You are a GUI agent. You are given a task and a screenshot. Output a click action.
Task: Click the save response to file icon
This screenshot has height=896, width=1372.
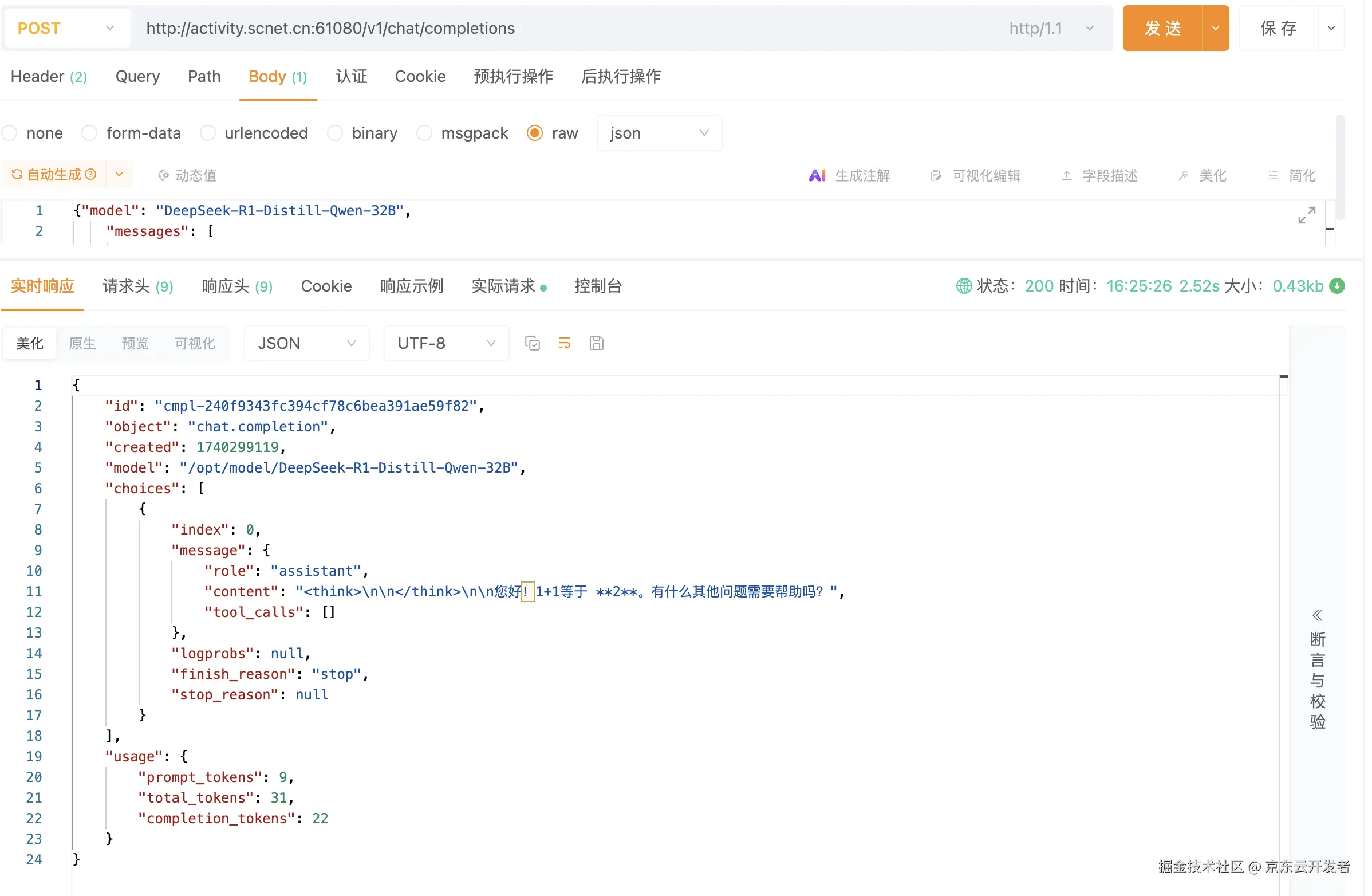pos(597,344)
